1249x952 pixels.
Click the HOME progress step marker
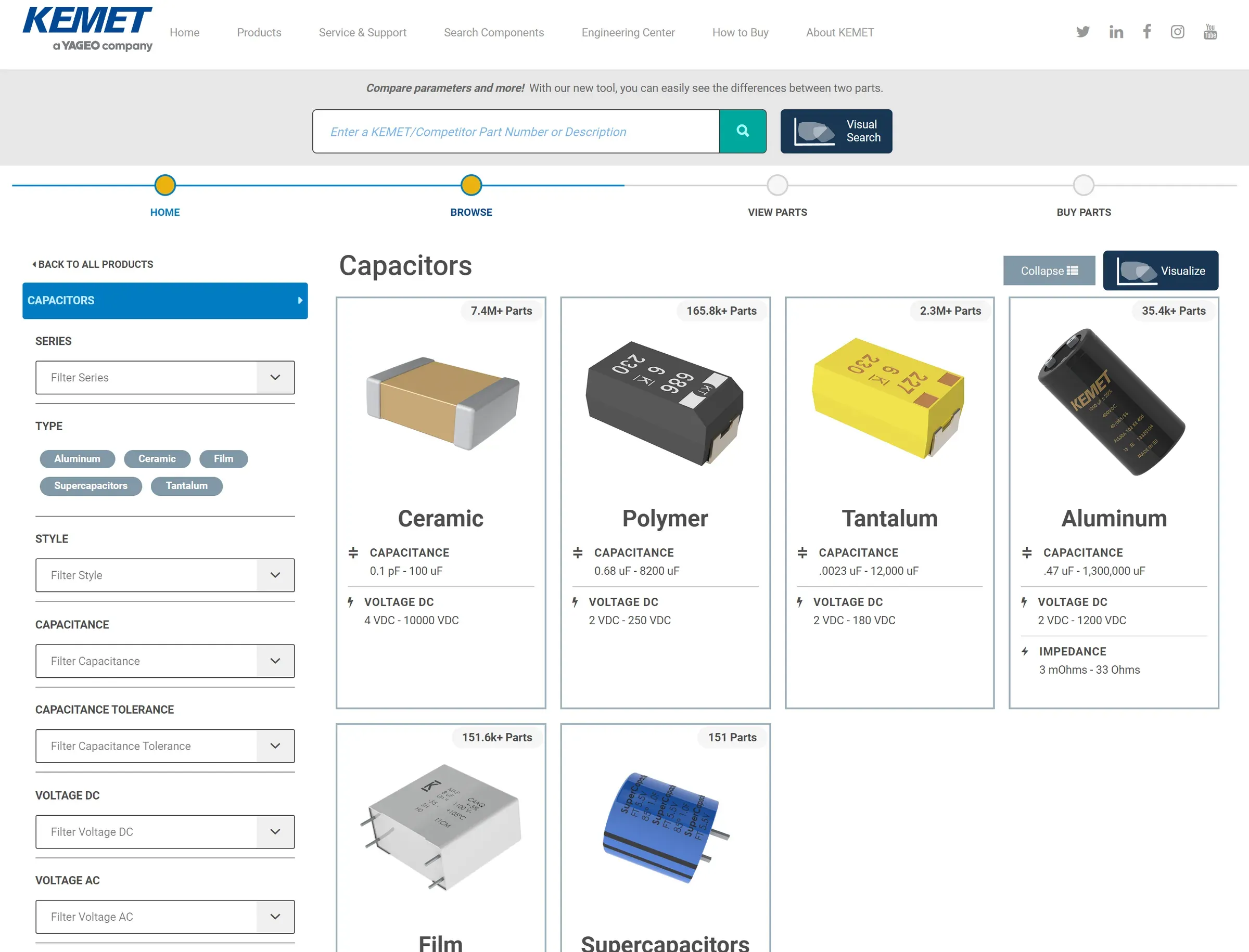(x=165, y=185)
